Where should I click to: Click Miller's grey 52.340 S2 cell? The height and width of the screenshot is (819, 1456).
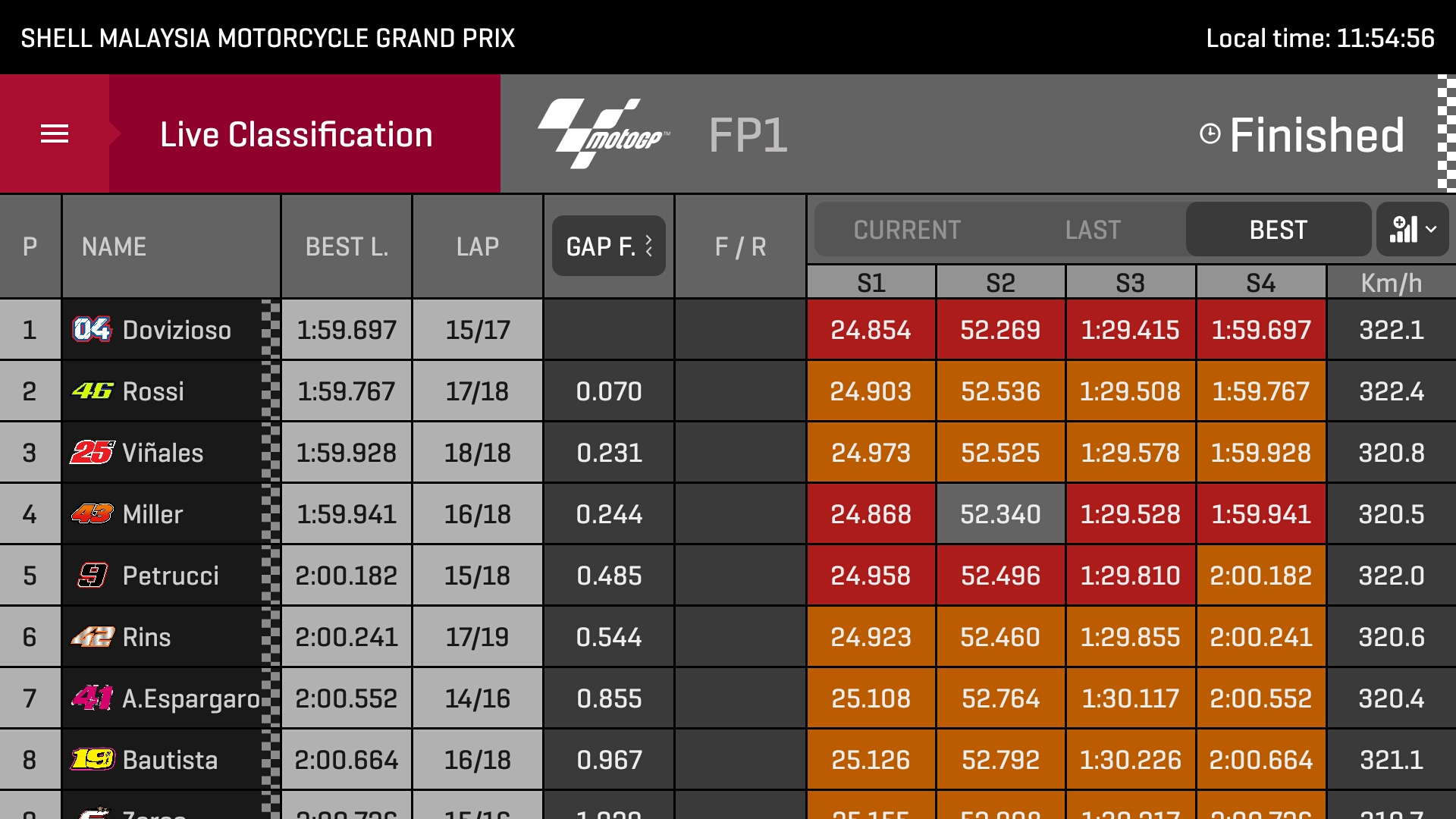coord(1000,513)
